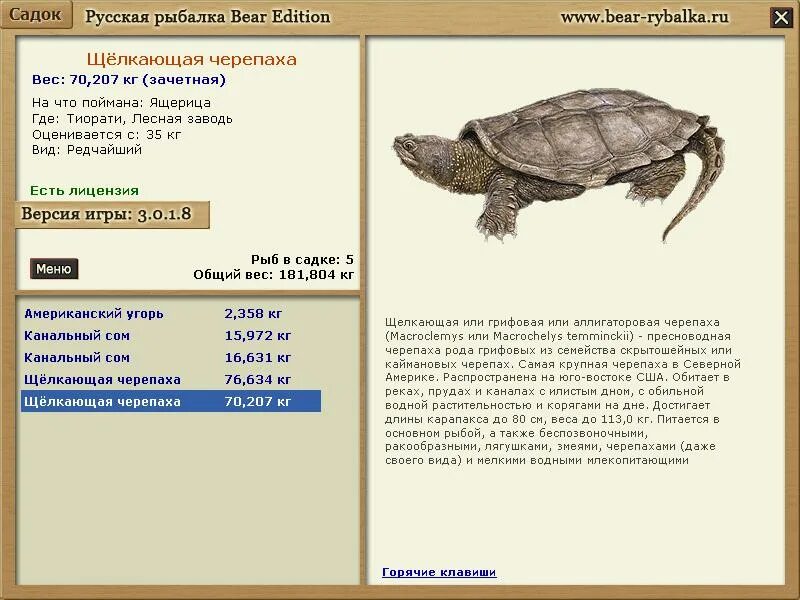Click the www.bear-rybalka.ru address
Image resolution: width=800 pixels, height=600 pixels.
645,17
